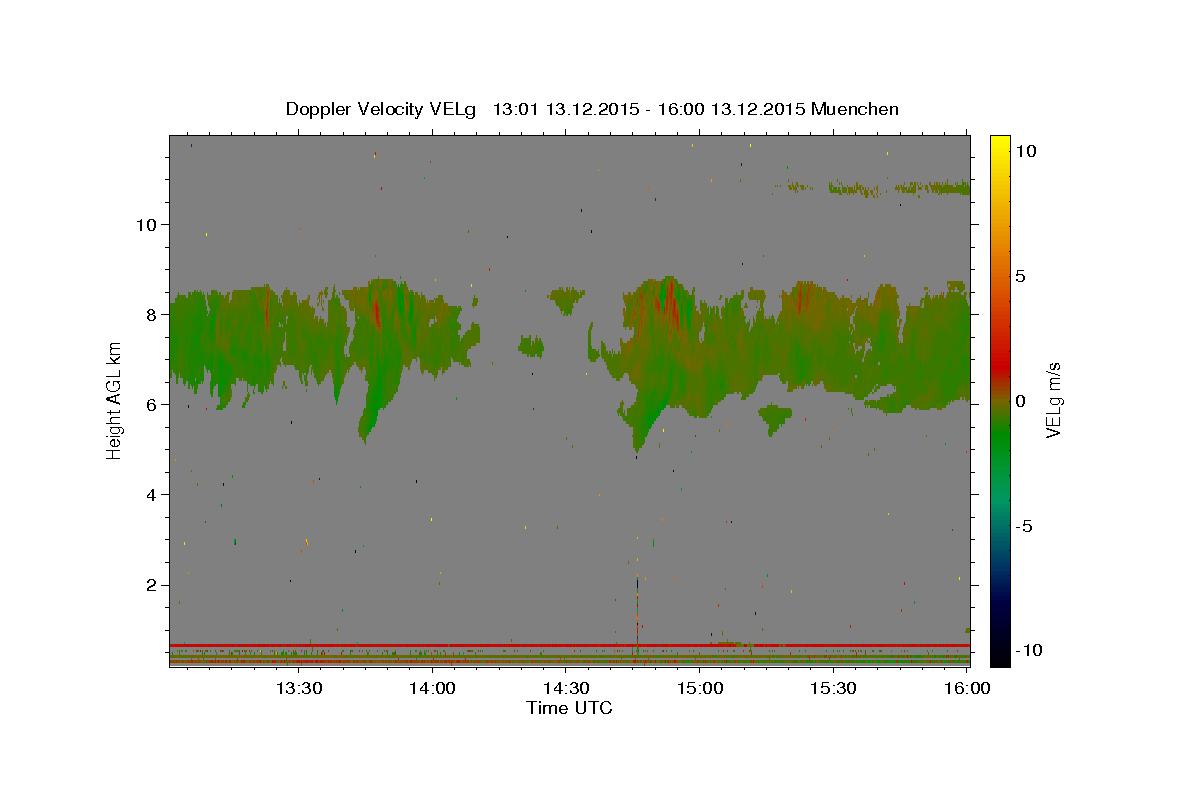
Task: Click the 15:30 time tick label
Action: pyautogui.click(x=833, y=688)
